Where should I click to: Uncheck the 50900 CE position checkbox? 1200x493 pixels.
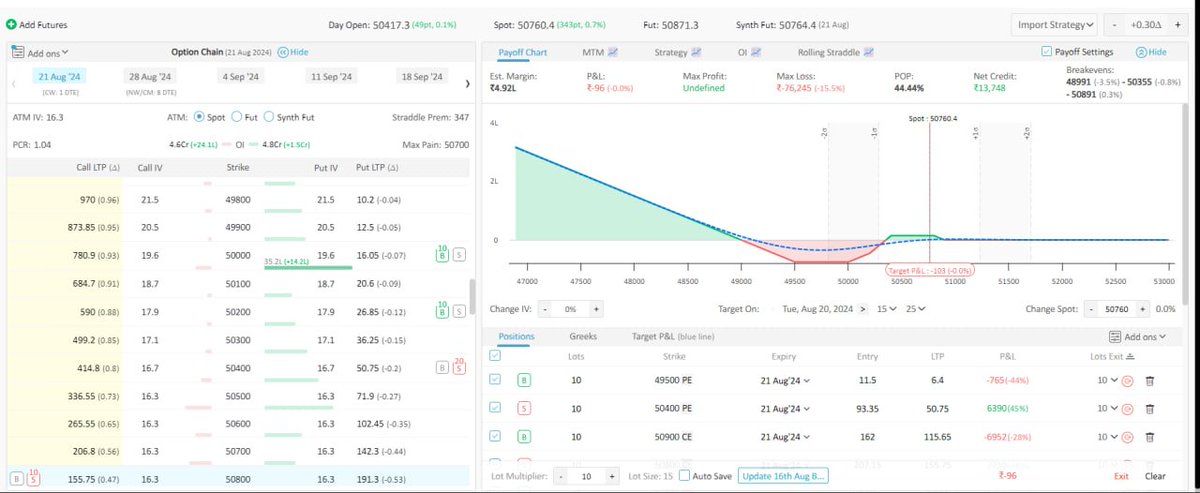pos(495,437)
